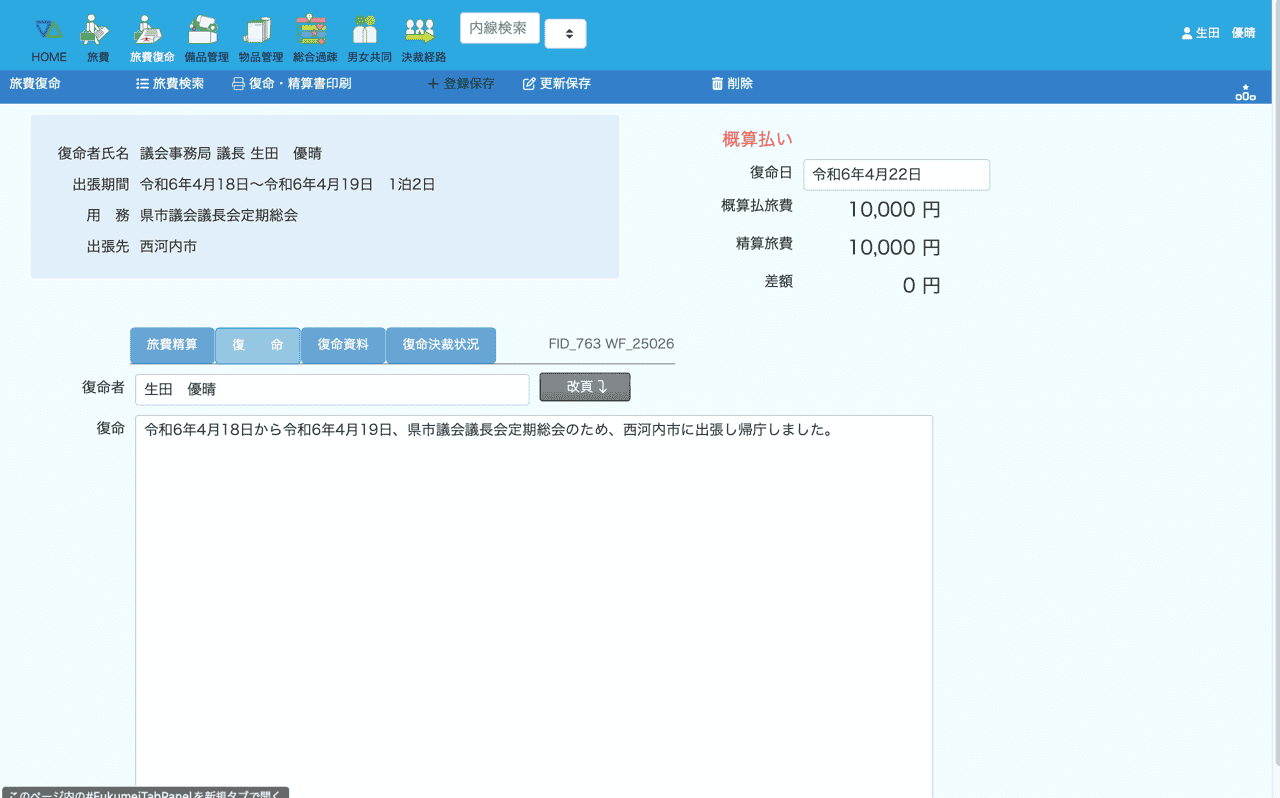Screen dimensions: 1280x798
Task: Expand the dropdown next to 内線検索
Action: (565, 33)
